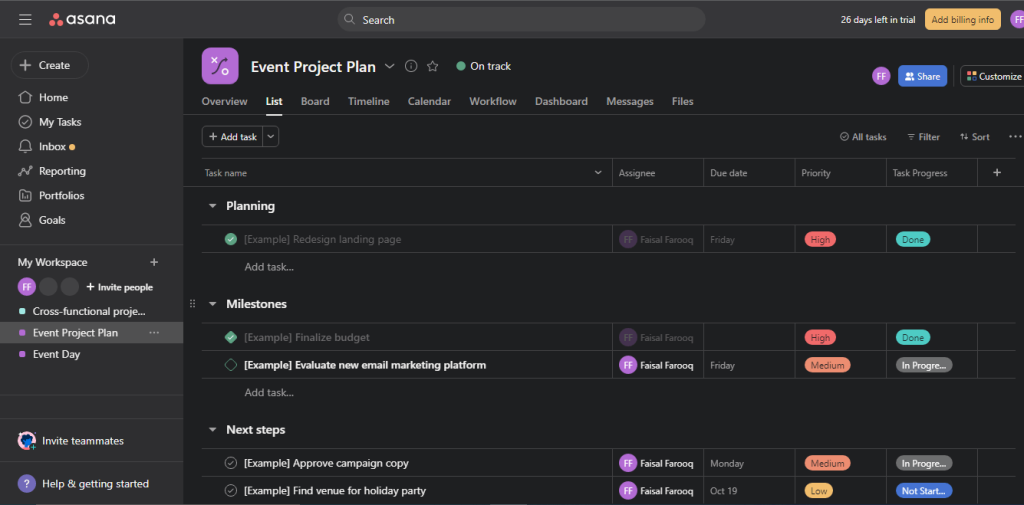Screen dimensions: 1024x505
Task: Click the Customize button
Action: pos(993,76)
